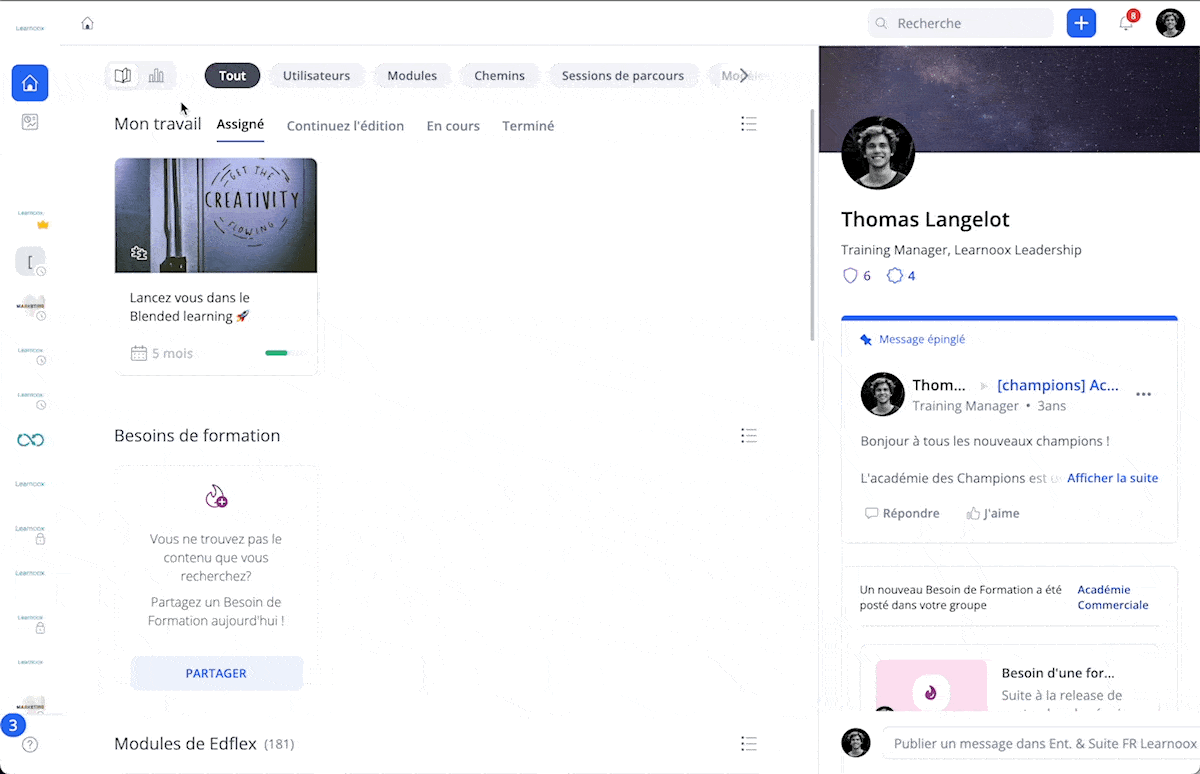Switch to the En cours tab
The height and width of the screenshot is (774, 1200).
[x=453, y=126]
